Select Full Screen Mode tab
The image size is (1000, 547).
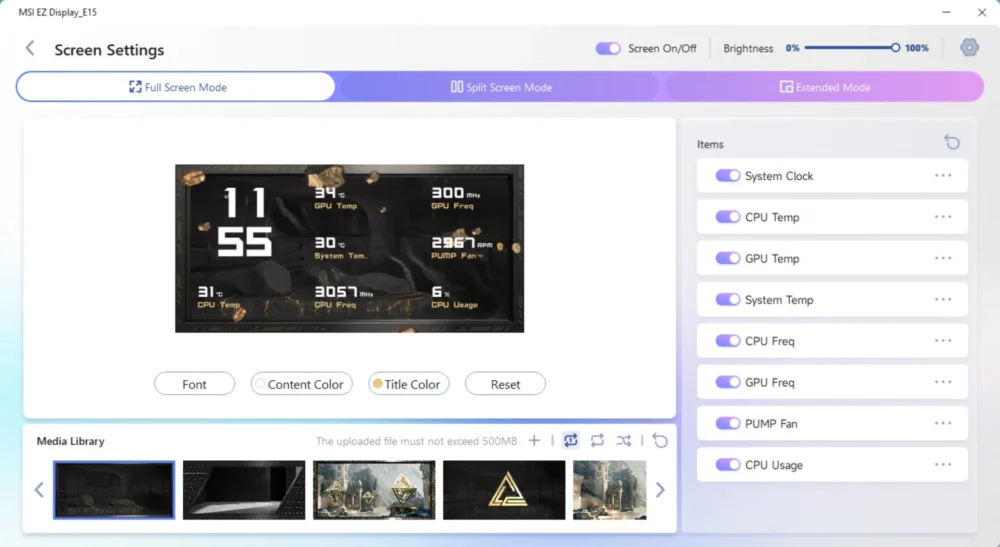click(176, 87)
